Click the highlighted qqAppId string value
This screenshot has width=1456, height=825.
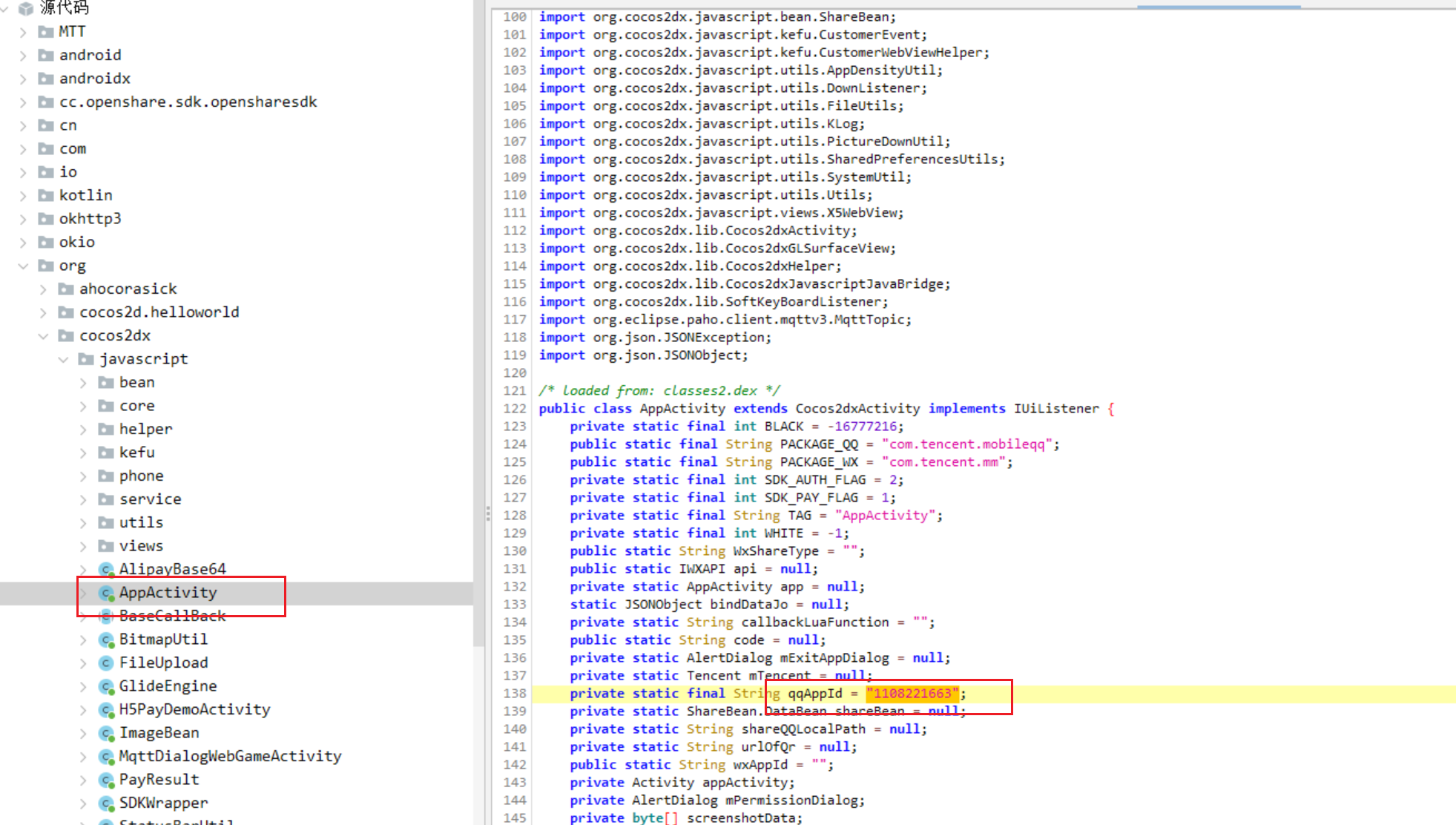click(912, 694)
